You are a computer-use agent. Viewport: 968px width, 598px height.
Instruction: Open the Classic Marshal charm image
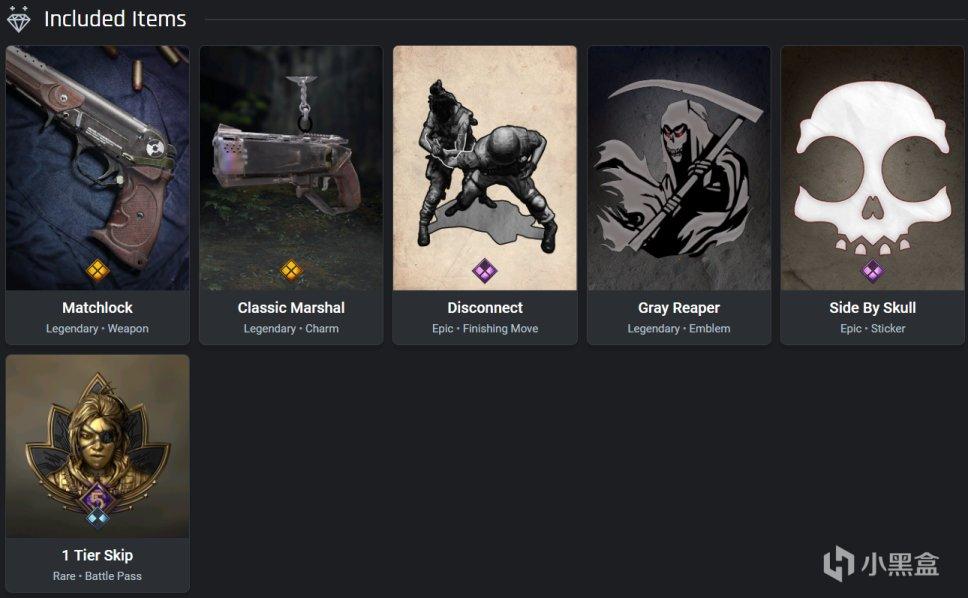(x=291, y=168)
